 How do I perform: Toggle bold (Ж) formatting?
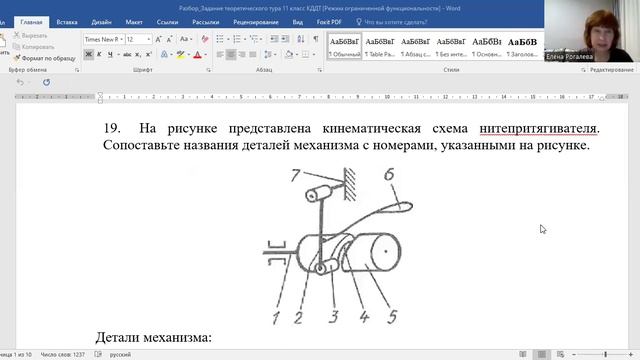point(89,54)
